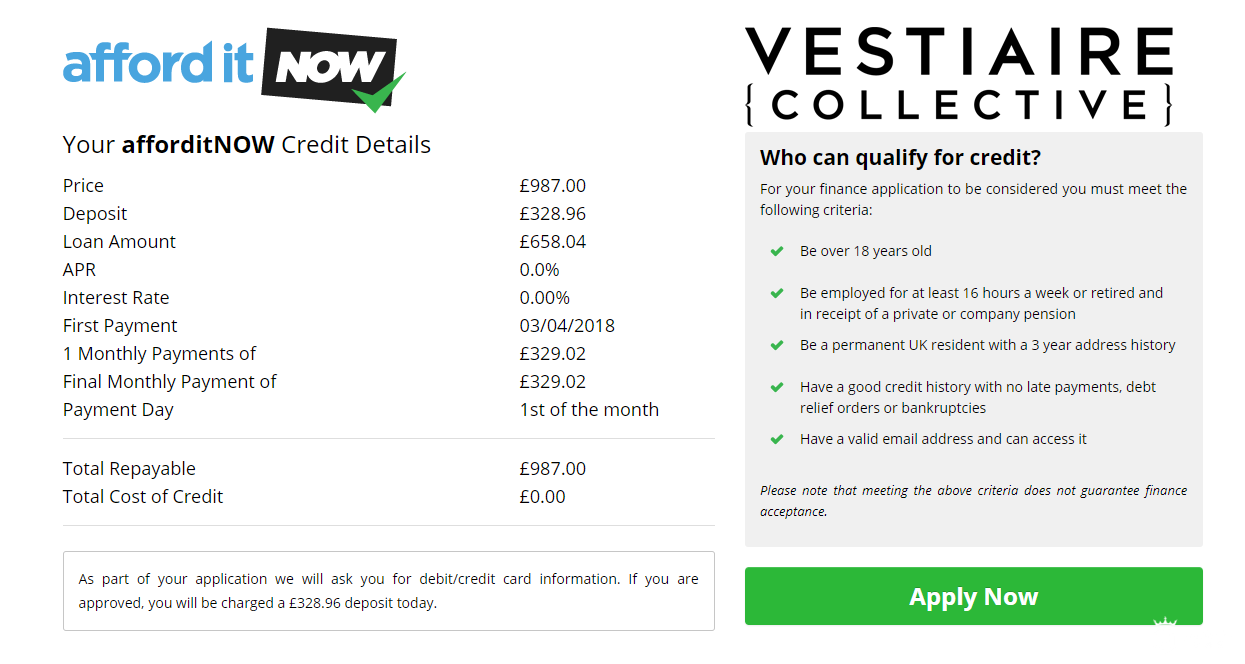Screen dimensions: 1245x664
Task: Click the checkmark beside the UK resident criterion
Action: point(776,346)
